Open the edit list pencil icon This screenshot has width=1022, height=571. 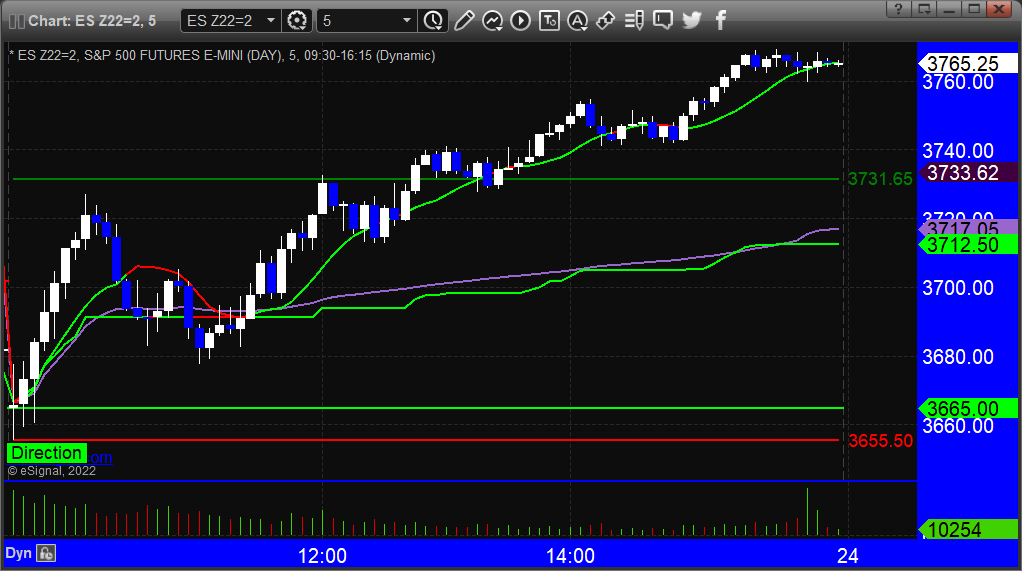[634, 21]
